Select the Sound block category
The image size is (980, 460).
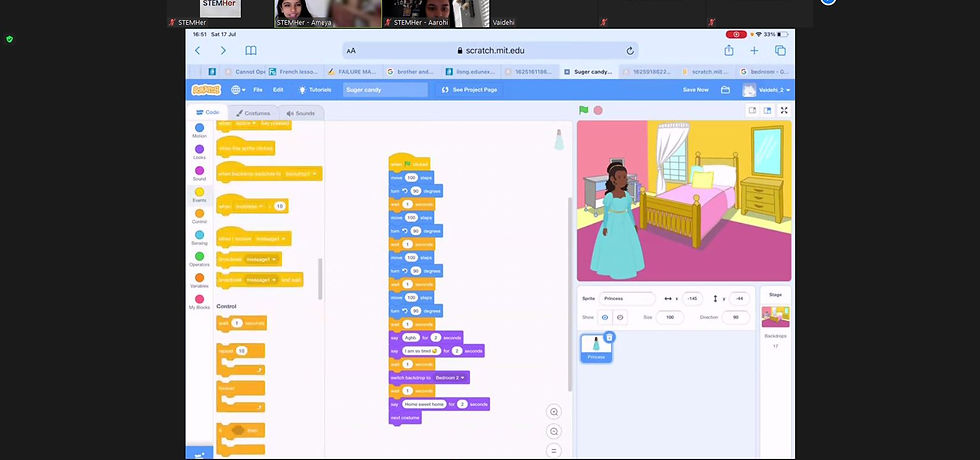coord(199,173)
